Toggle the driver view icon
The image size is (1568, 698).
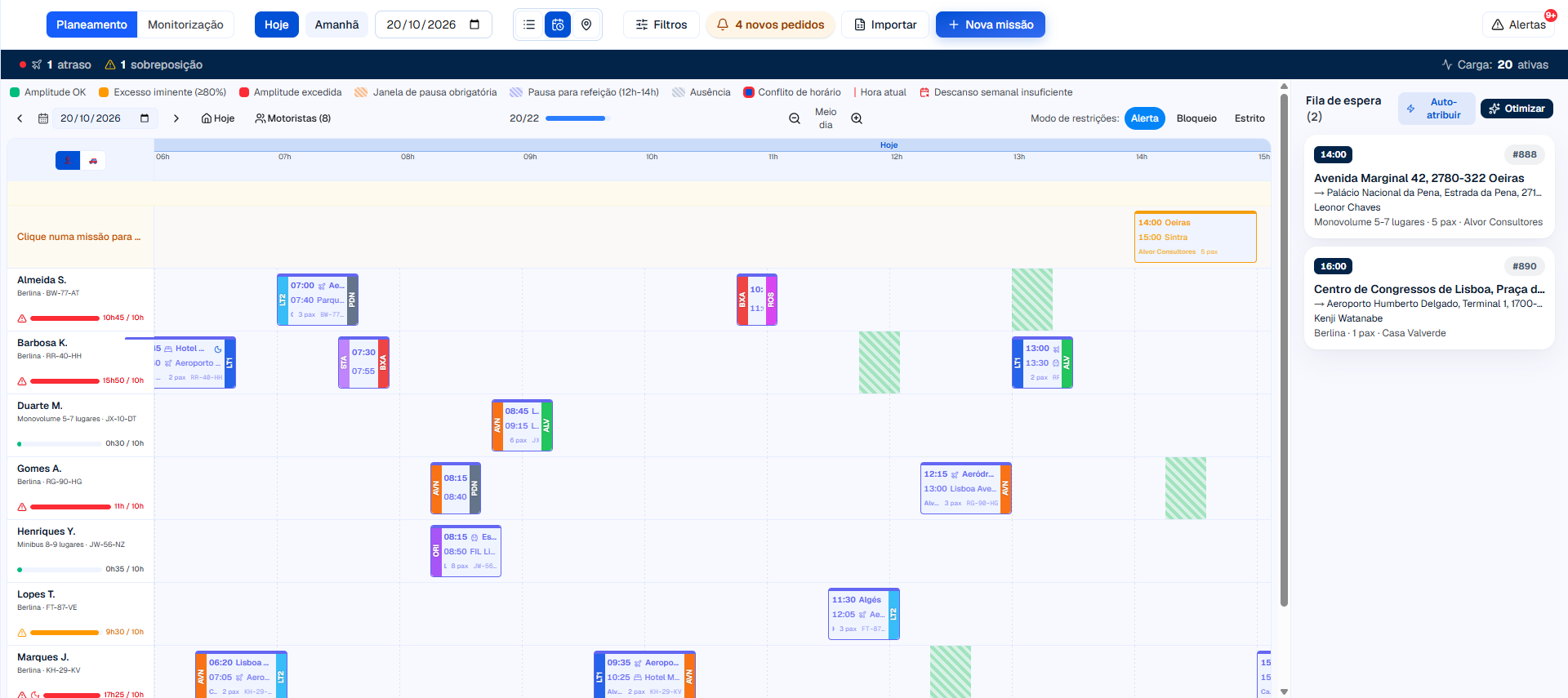click(x=68, y=161)
